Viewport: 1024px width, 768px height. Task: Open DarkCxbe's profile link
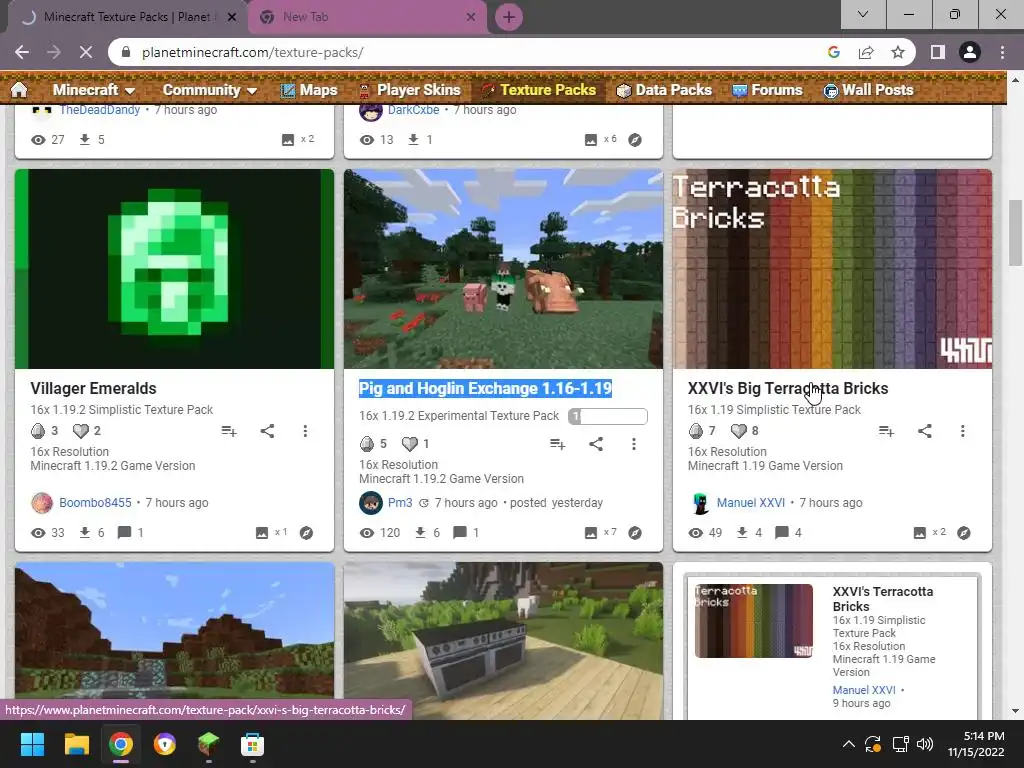[x=413, y=110]
